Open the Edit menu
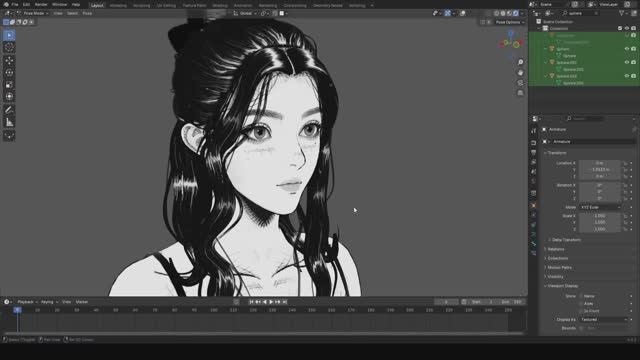 click(27, 4)
